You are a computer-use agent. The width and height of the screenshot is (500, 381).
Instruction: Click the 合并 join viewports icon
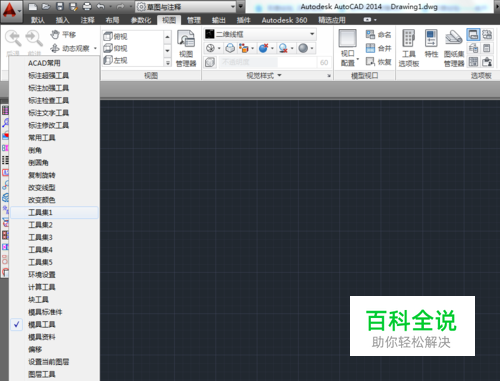(x=378, y=48)
